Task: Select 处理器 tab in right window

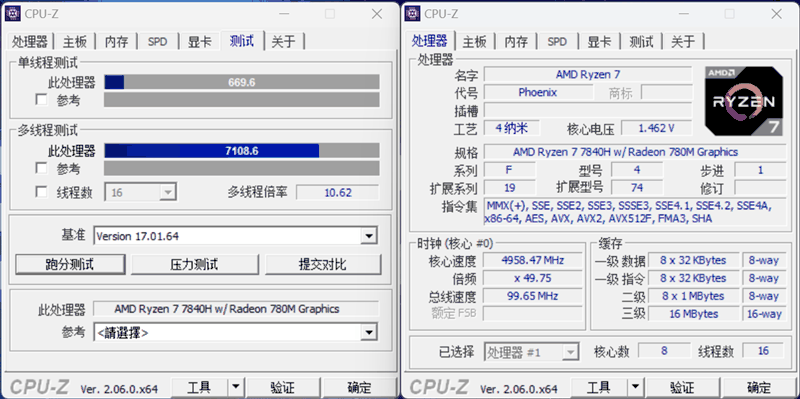Action: [x=430, y=41]
